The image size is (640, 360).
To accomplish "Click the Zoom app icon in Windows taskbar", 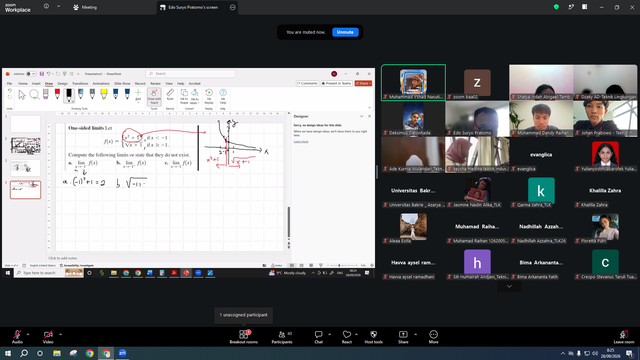I will (x=122, y=353).
